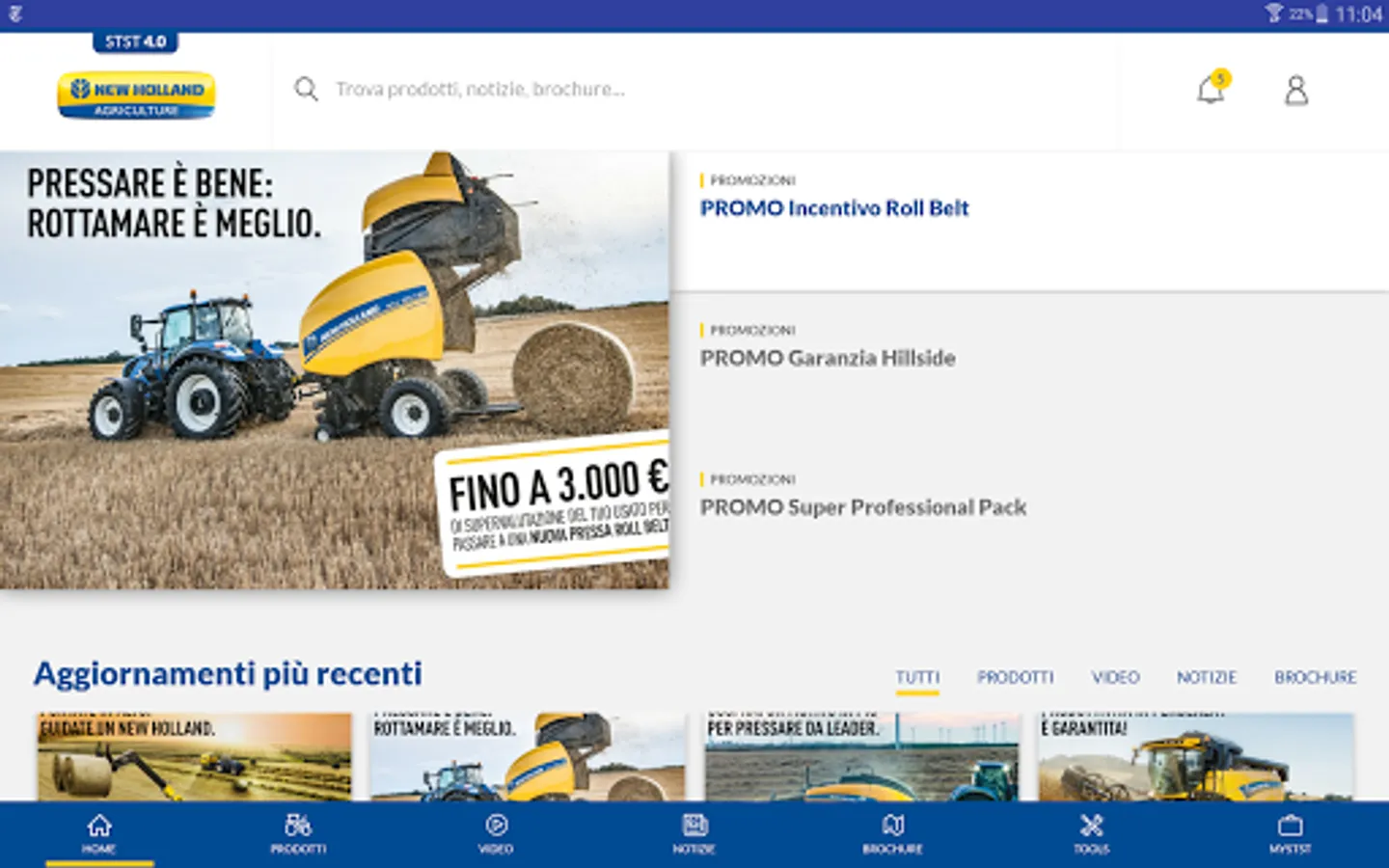The width and height of the screenshot is (1389, 868).
Task: Open the 'È garantita!' combine card
Action: coord(1196,757)
